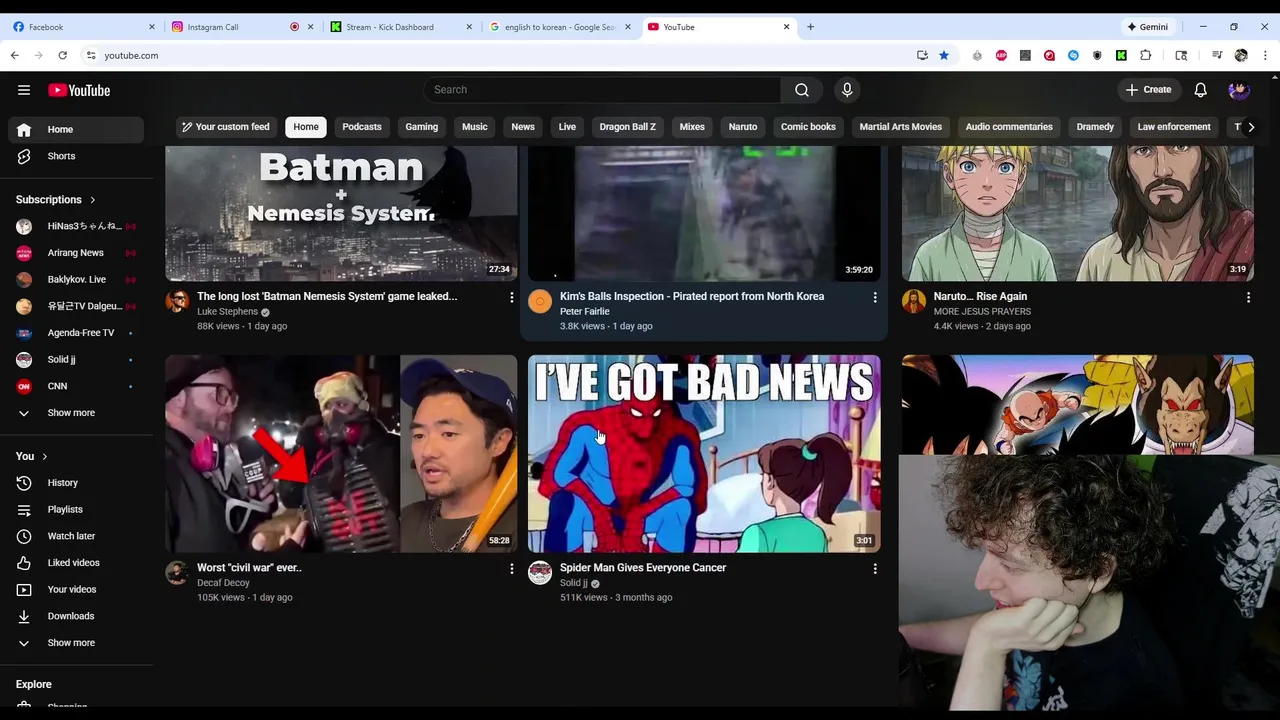Open Your custom feed chip
Viewport: 1280px width, 720px height.
tap(225, 127)
